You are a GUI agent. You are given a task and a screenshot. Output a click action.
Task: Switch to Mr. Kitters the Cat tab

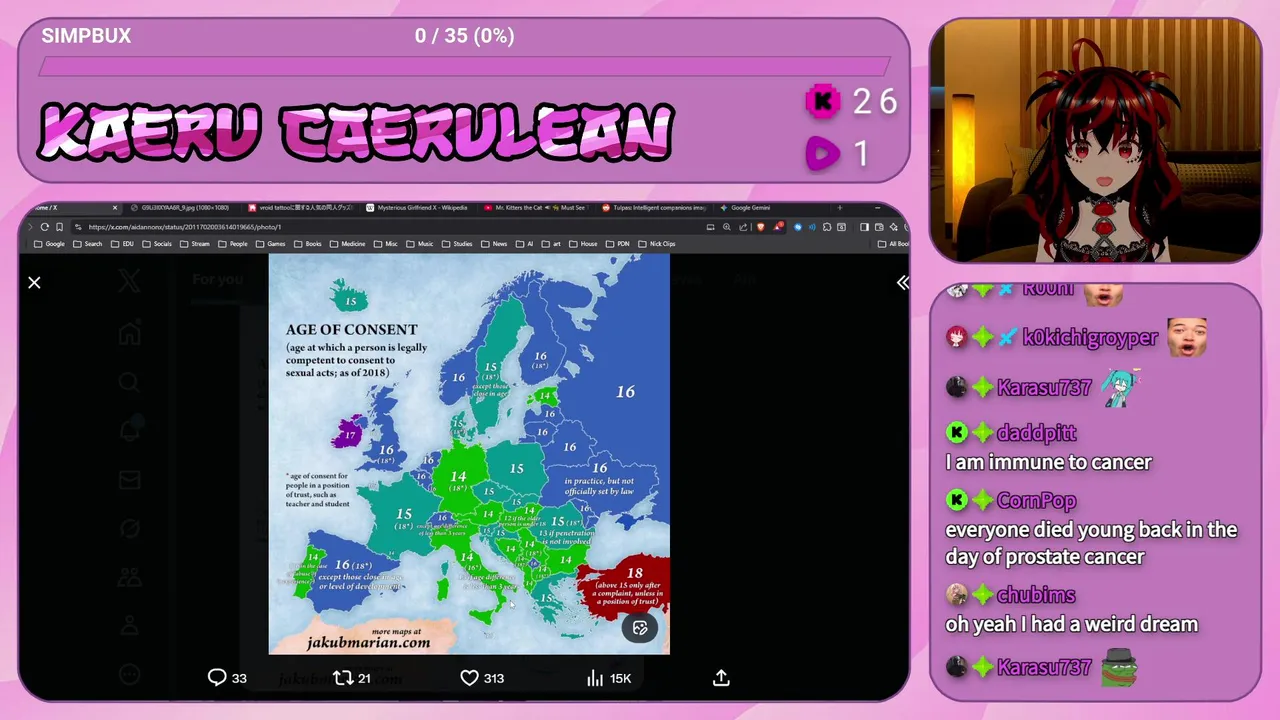[x=536, y=208]
